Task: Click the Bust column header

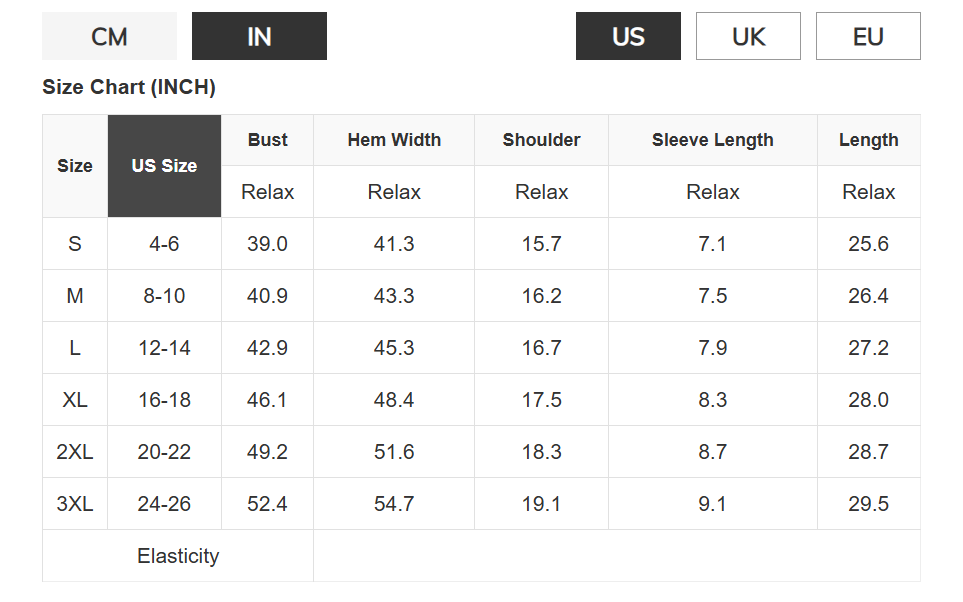Action: [267, 140]
